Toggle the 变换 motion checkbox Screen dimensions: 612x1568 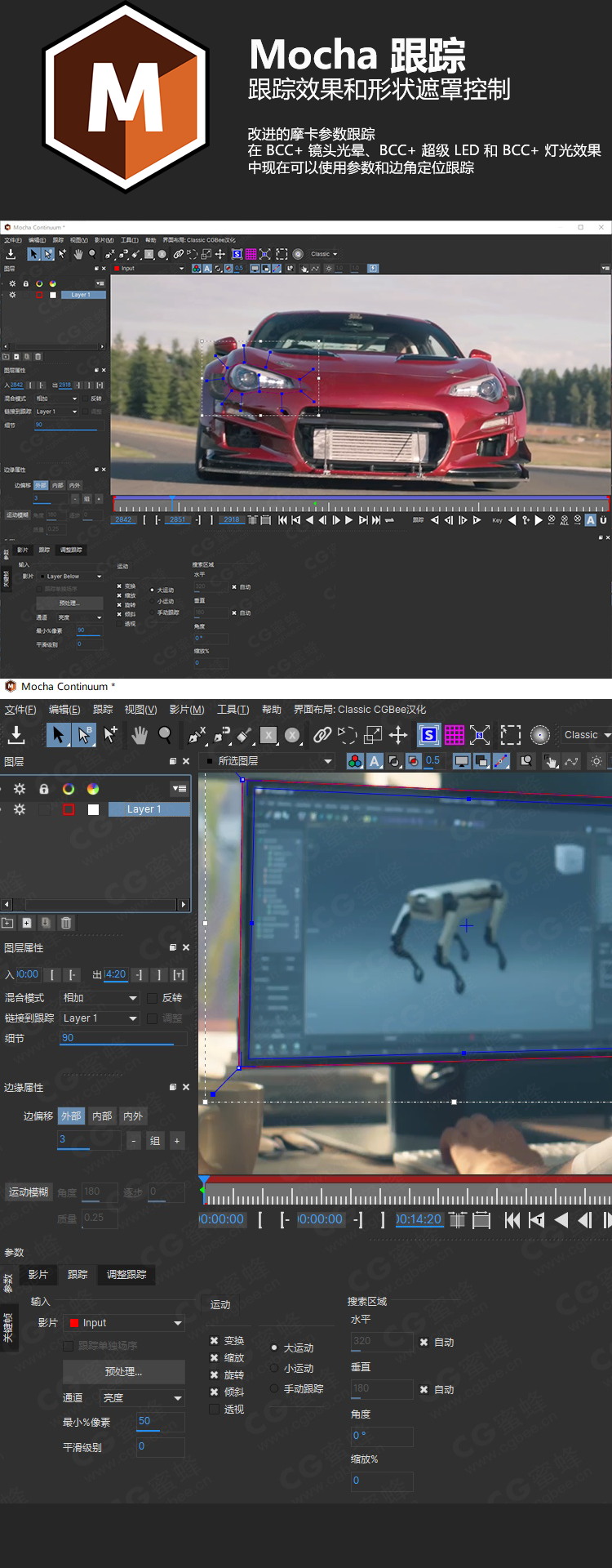214,1341
